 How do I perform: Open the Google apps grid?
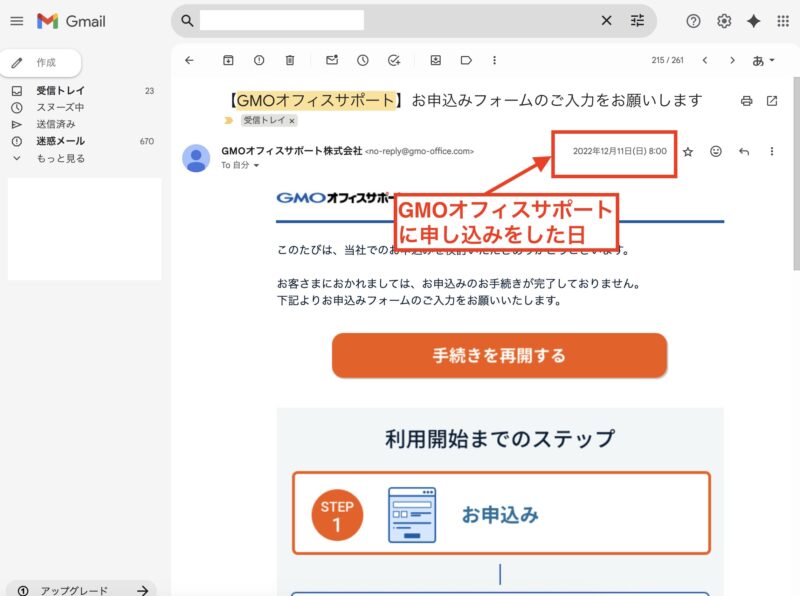click(783, 21)
